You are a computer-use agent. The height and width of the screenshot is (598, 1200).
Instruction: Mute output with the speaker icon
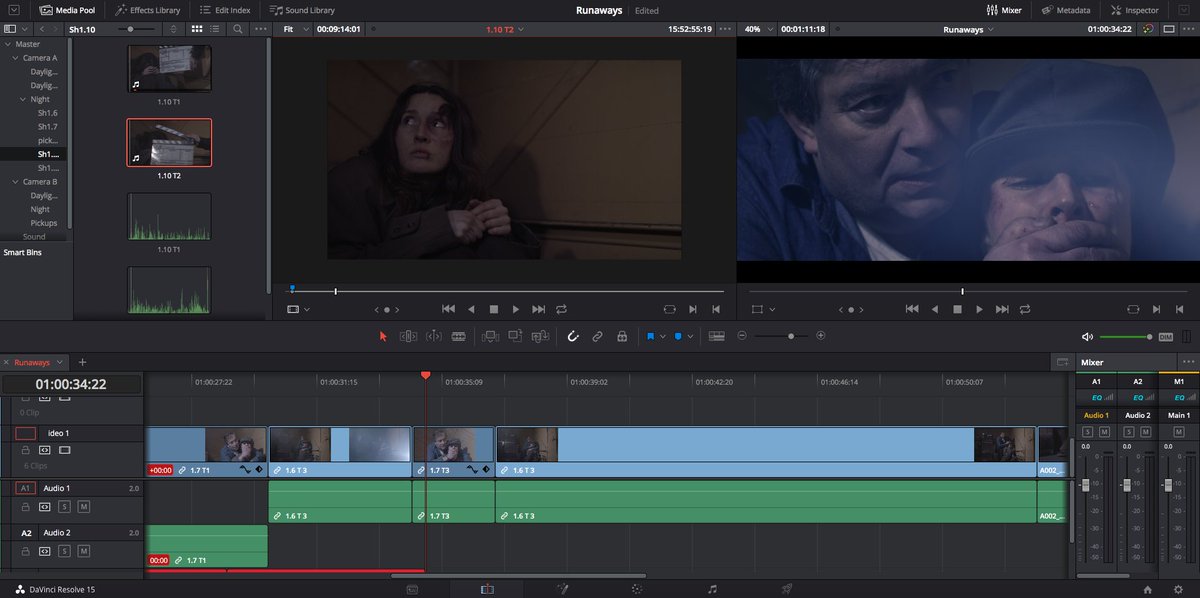(x=1088, y=337)
